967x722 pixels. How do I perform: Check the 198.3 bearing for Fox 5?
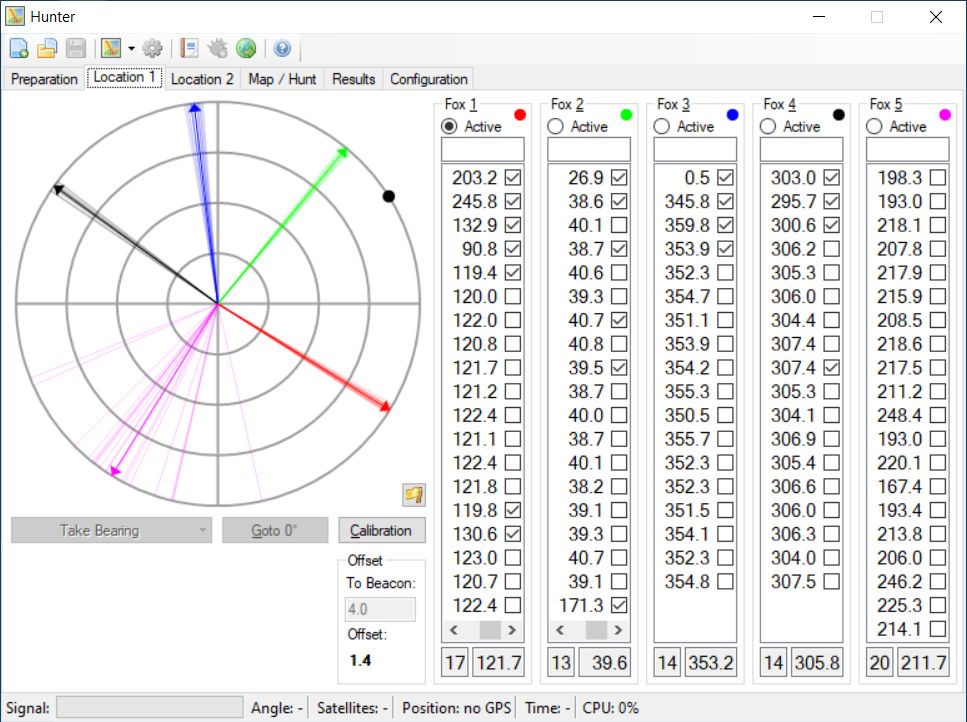pos(937,178)
